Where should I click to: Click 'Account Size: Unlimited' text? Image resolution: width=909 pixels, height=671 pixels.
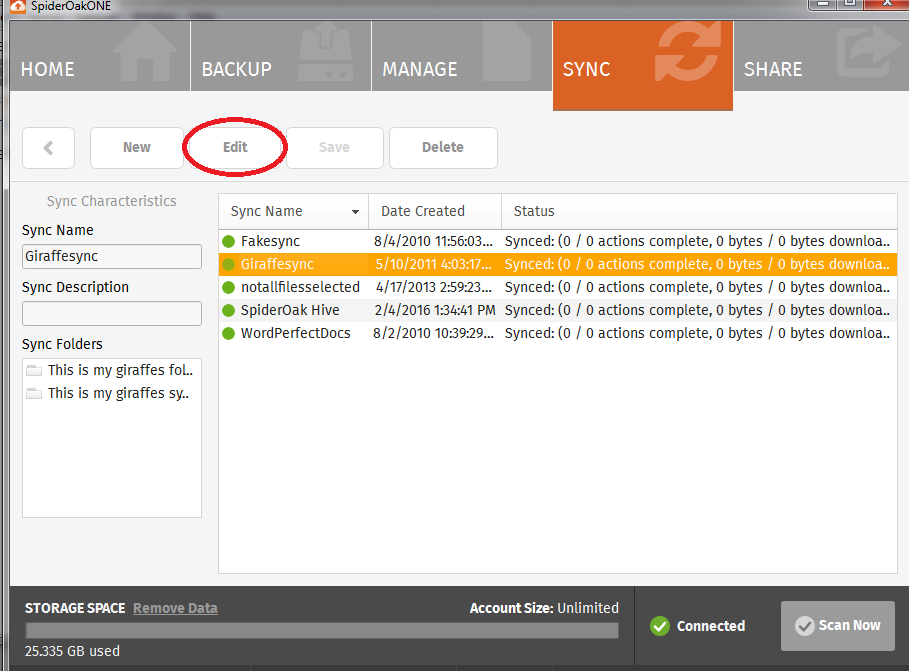[x=544, y=608]
